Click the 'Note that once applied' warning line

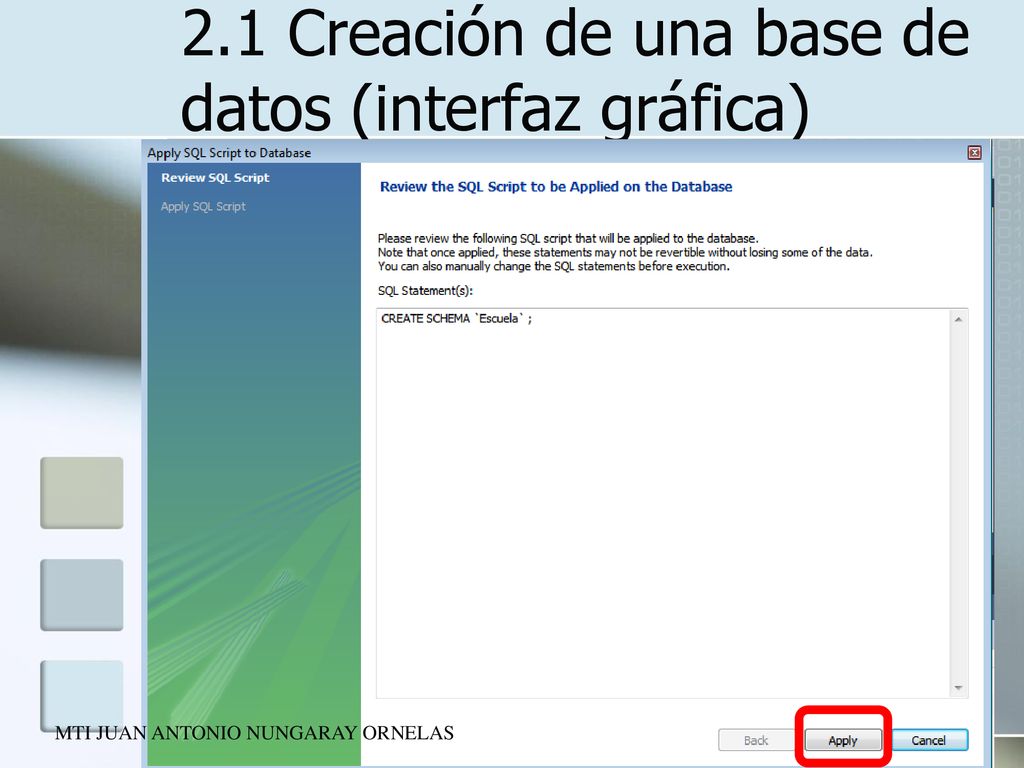(x=625, y=252)
